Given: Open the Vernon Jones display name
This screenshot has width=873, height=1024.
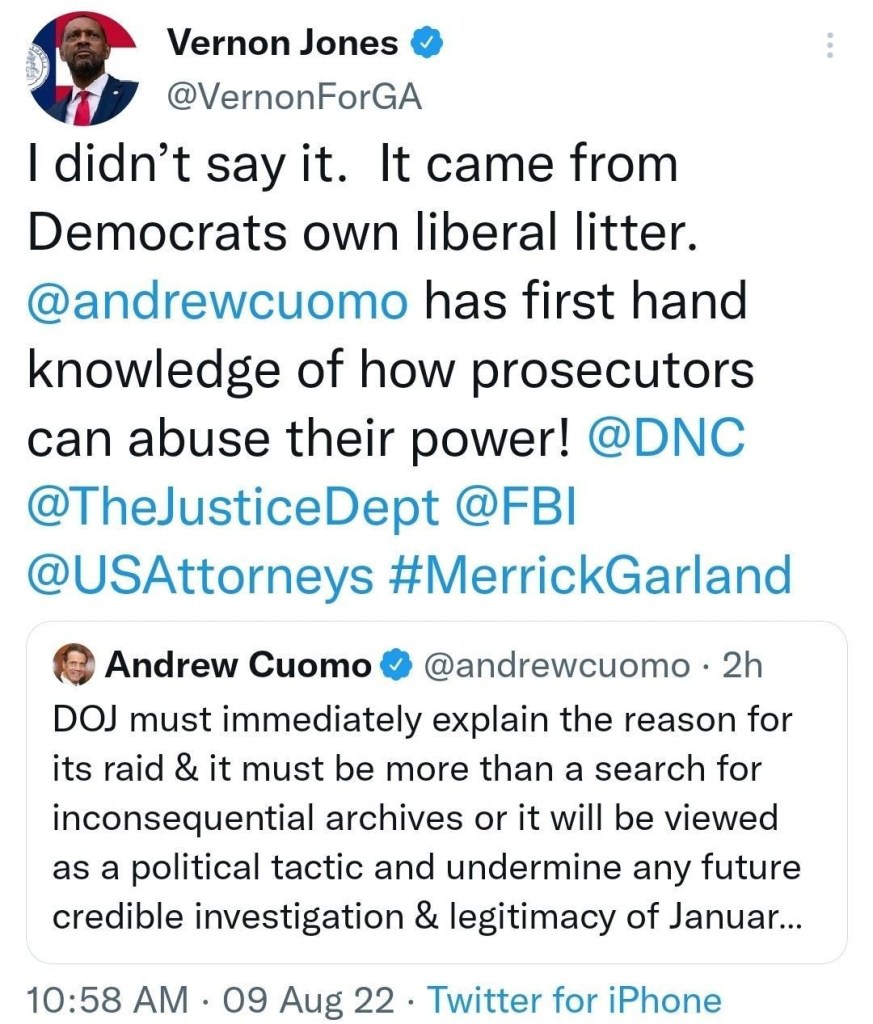Looking at the screenshot, I should click(282, 43).
